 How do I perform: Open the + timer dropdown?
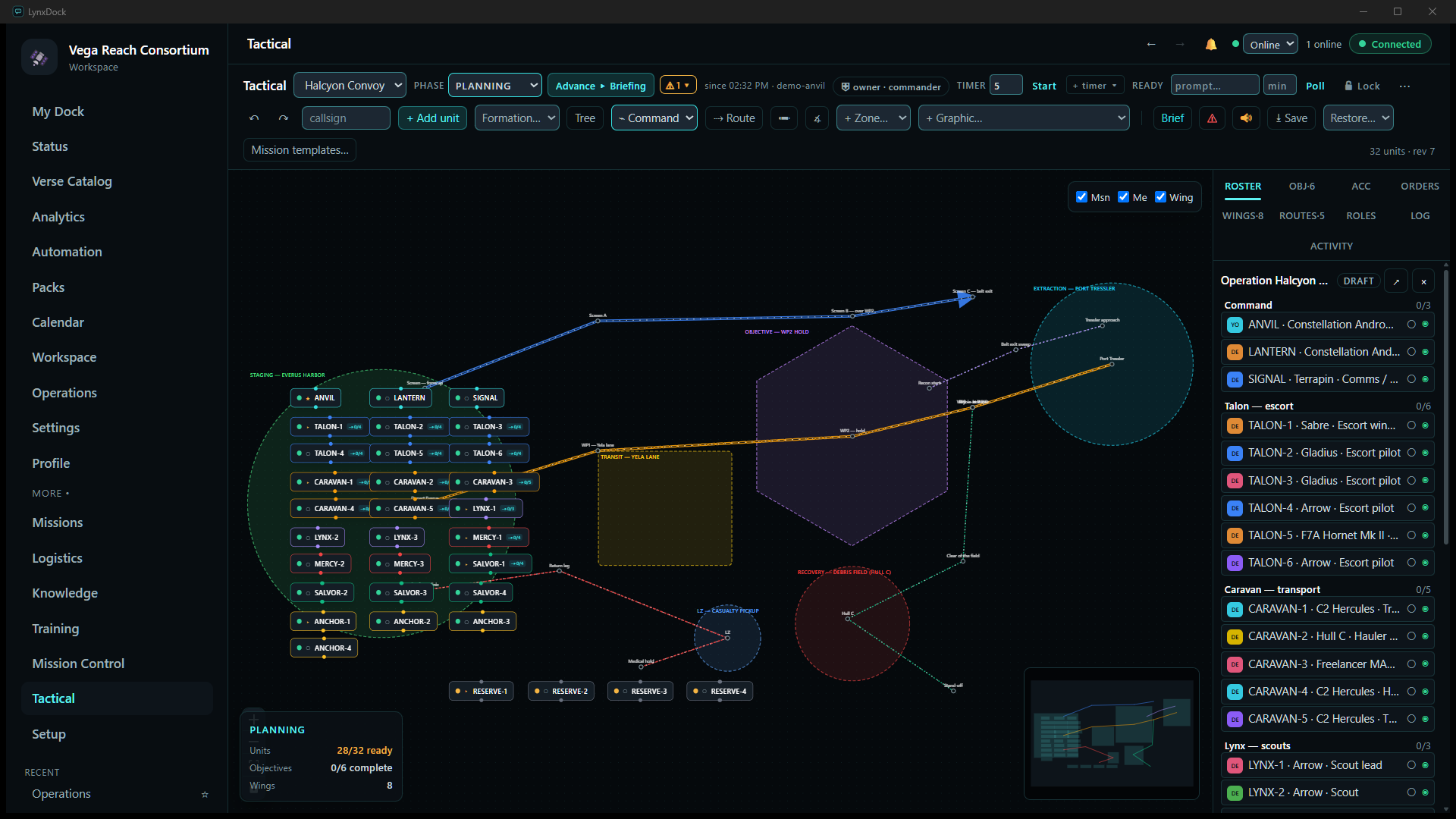[x=1095, y=86]
